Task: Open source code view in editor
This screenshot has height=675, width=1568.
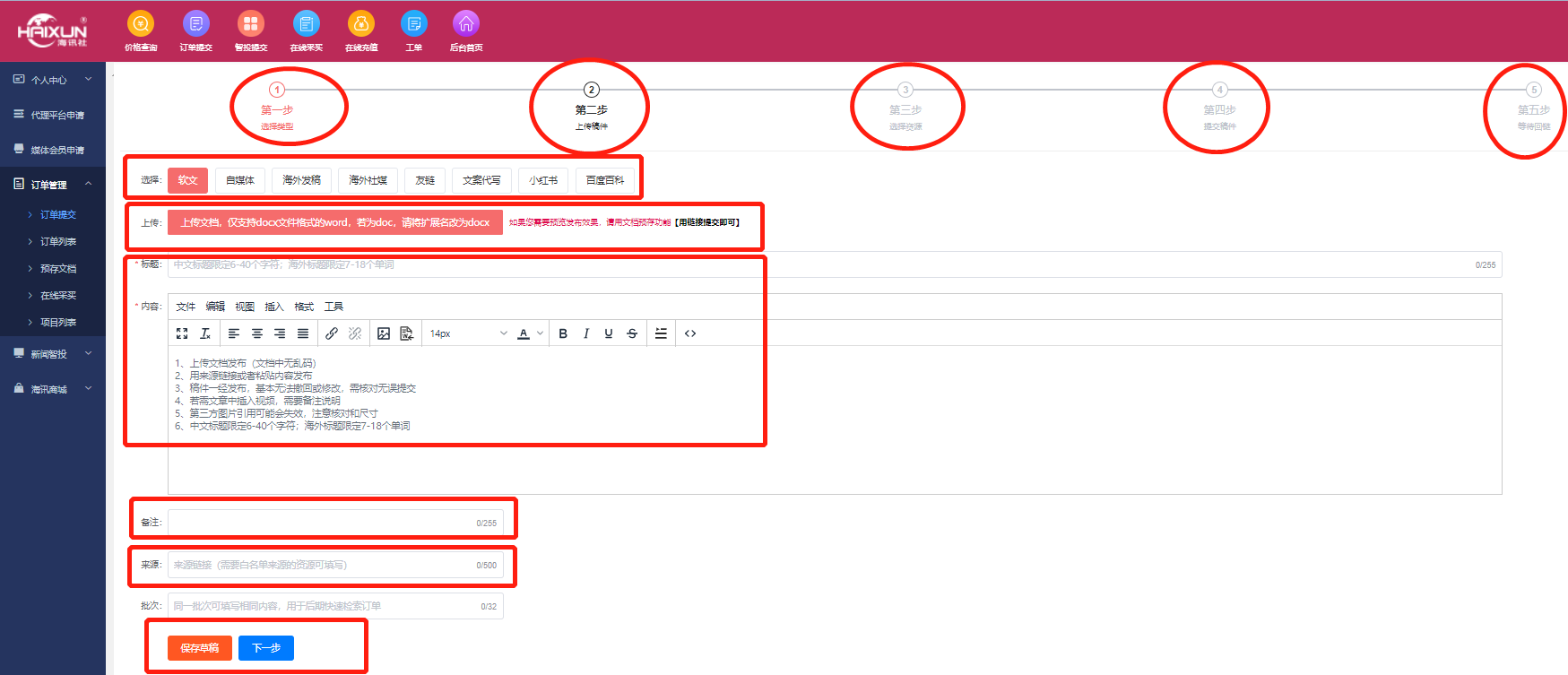Action: tap(690, 333)
